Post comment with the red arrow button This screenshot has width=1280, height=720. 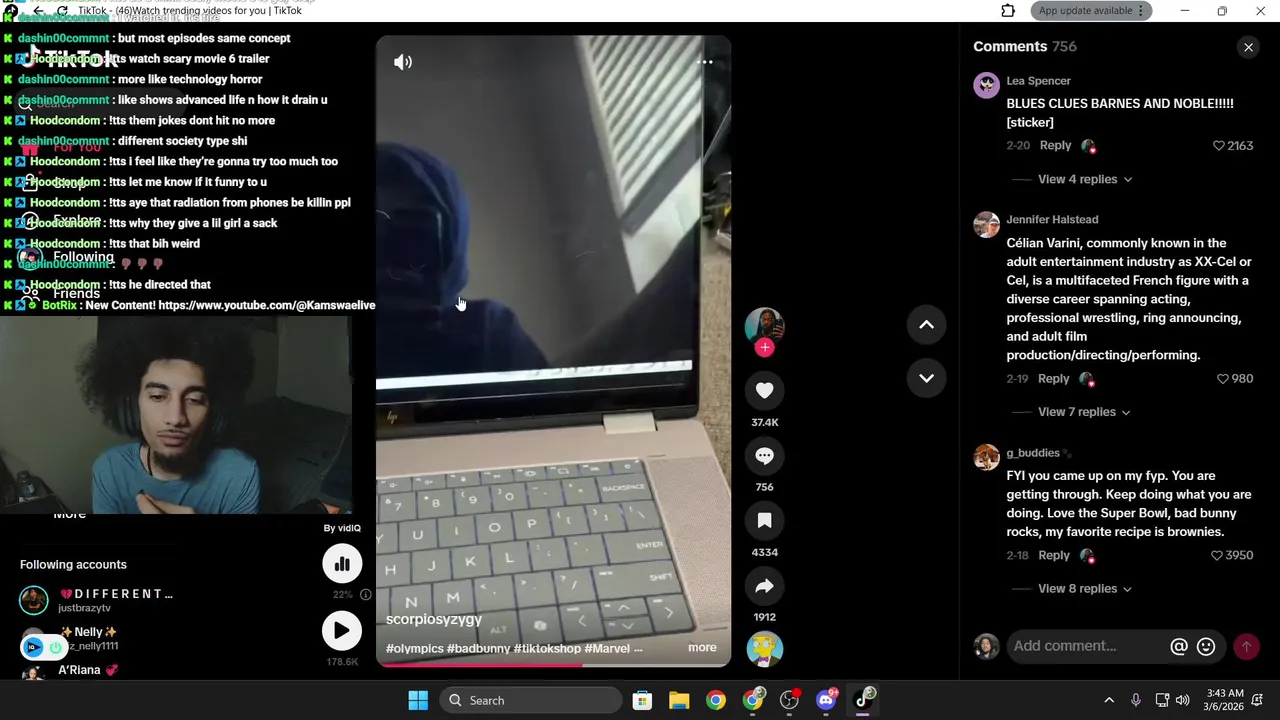1246,647
